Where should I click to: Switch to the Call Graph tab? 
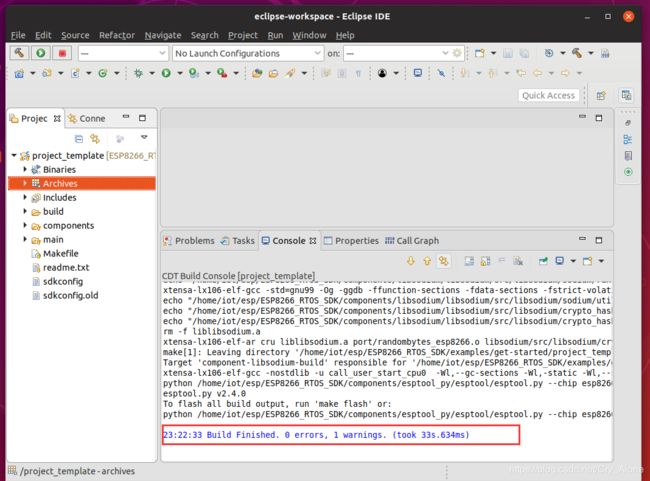(412, 241)
